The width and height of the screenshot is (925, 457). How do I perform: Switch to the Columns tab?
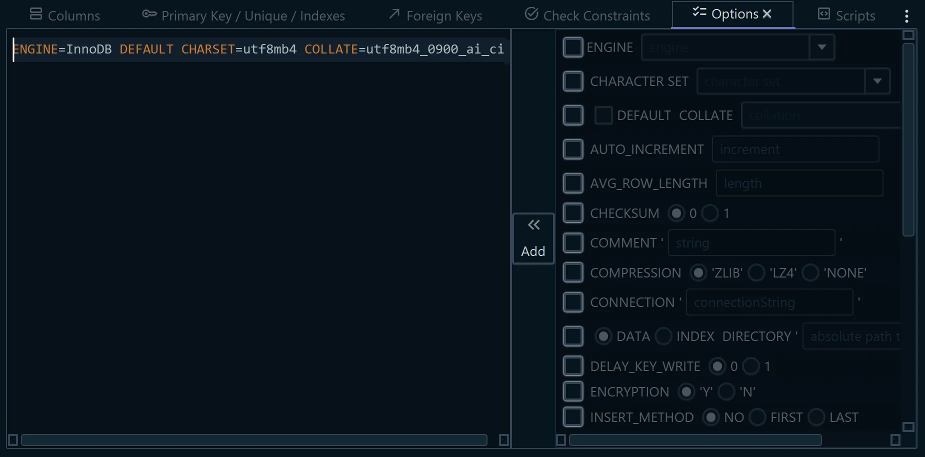coord(65,15)
